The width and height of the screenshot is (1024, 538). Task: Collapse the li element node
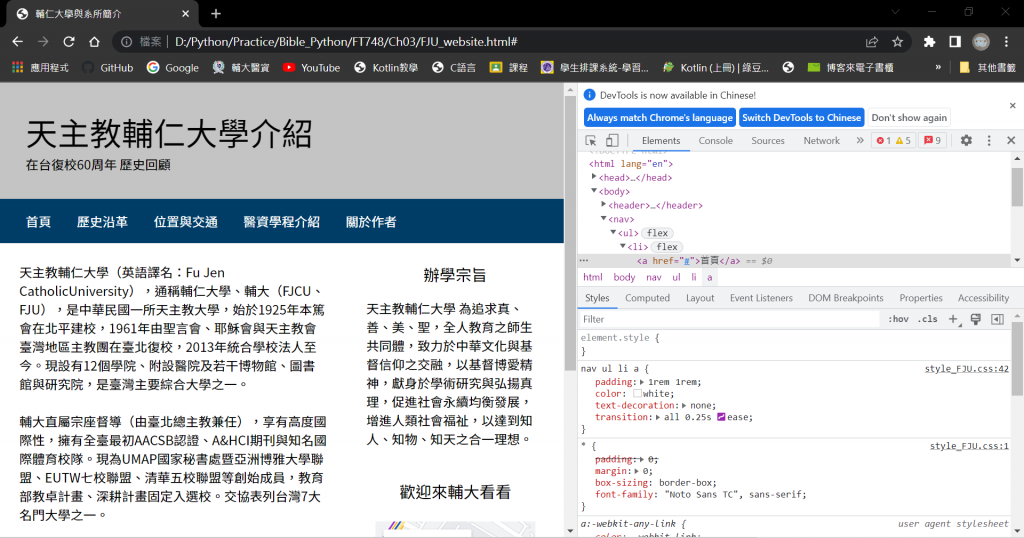coord(622,245)
